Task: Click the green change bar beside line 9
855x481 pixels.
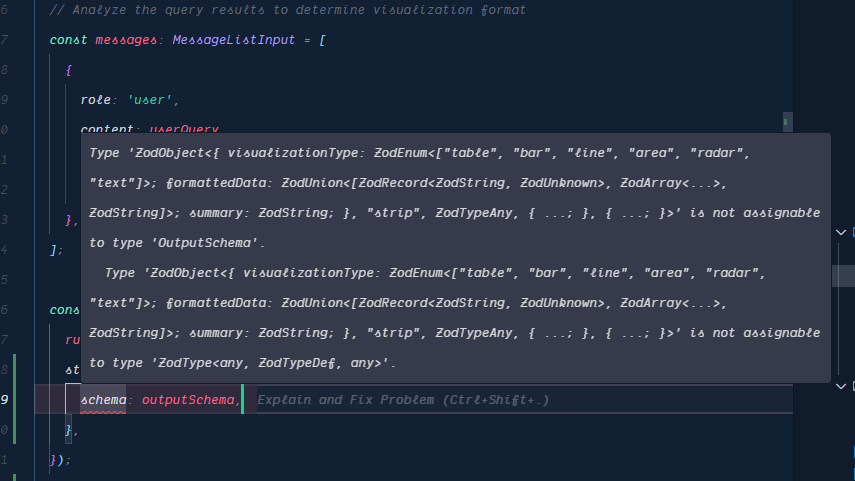Action: point(15,400)
